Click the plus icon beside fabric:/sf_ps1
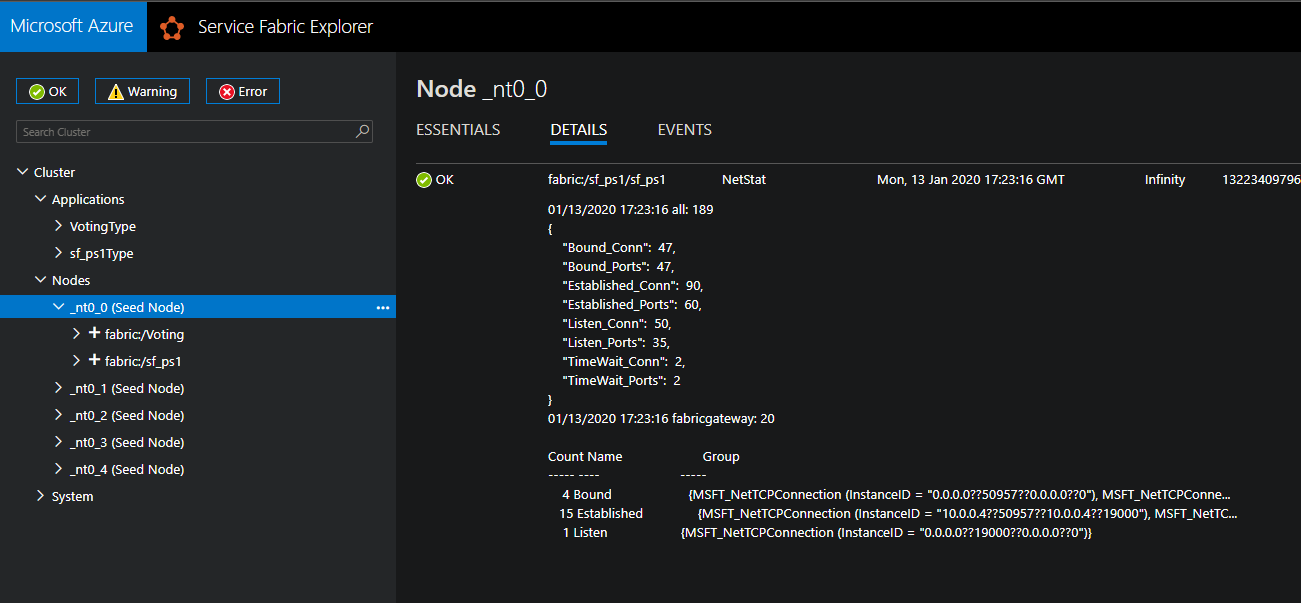 tap(95, 361)
